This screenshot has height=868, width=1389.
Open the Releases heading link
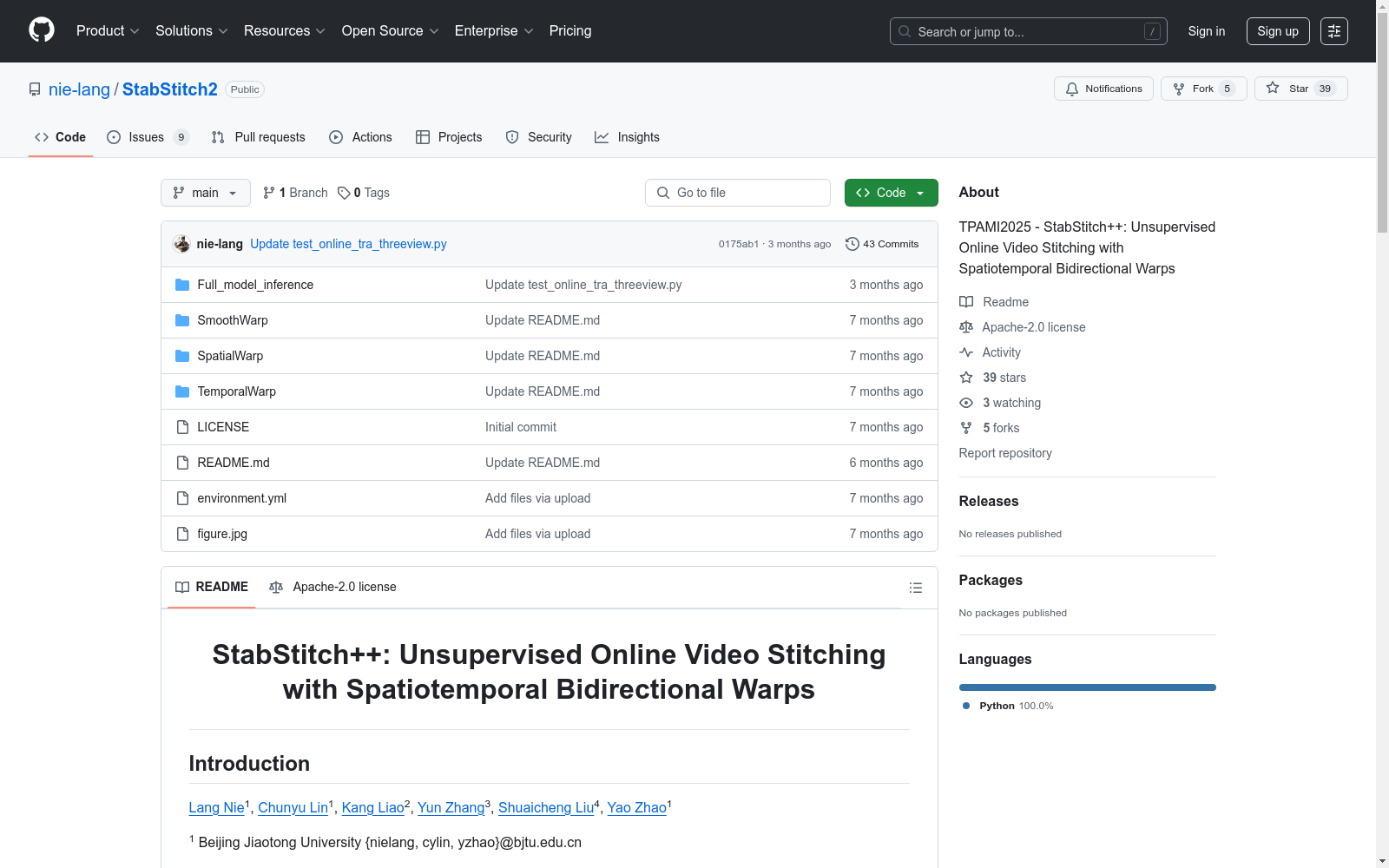[x=989, y=501]
